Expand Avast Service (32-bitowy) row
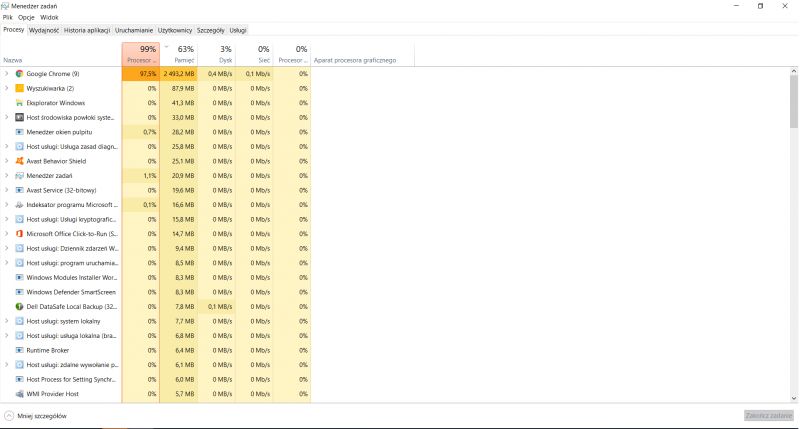 pyautogui.click(x=7, y=190)
